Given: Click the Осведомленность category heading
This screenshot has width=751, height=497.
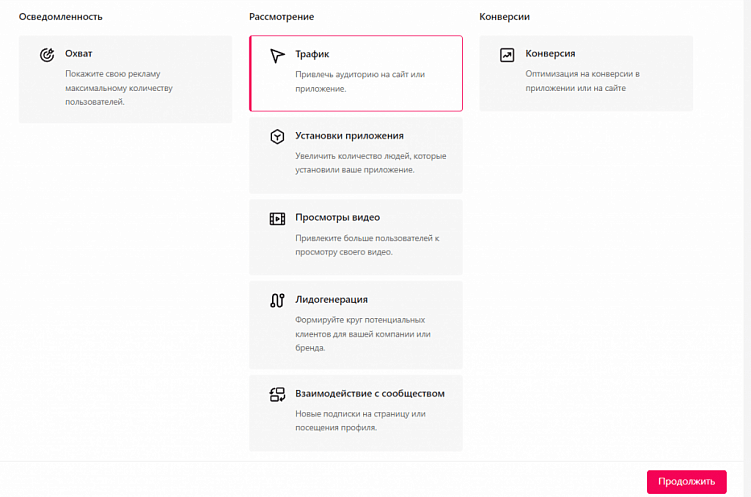Looking at the screenshot, I should (x=60, y=17).
